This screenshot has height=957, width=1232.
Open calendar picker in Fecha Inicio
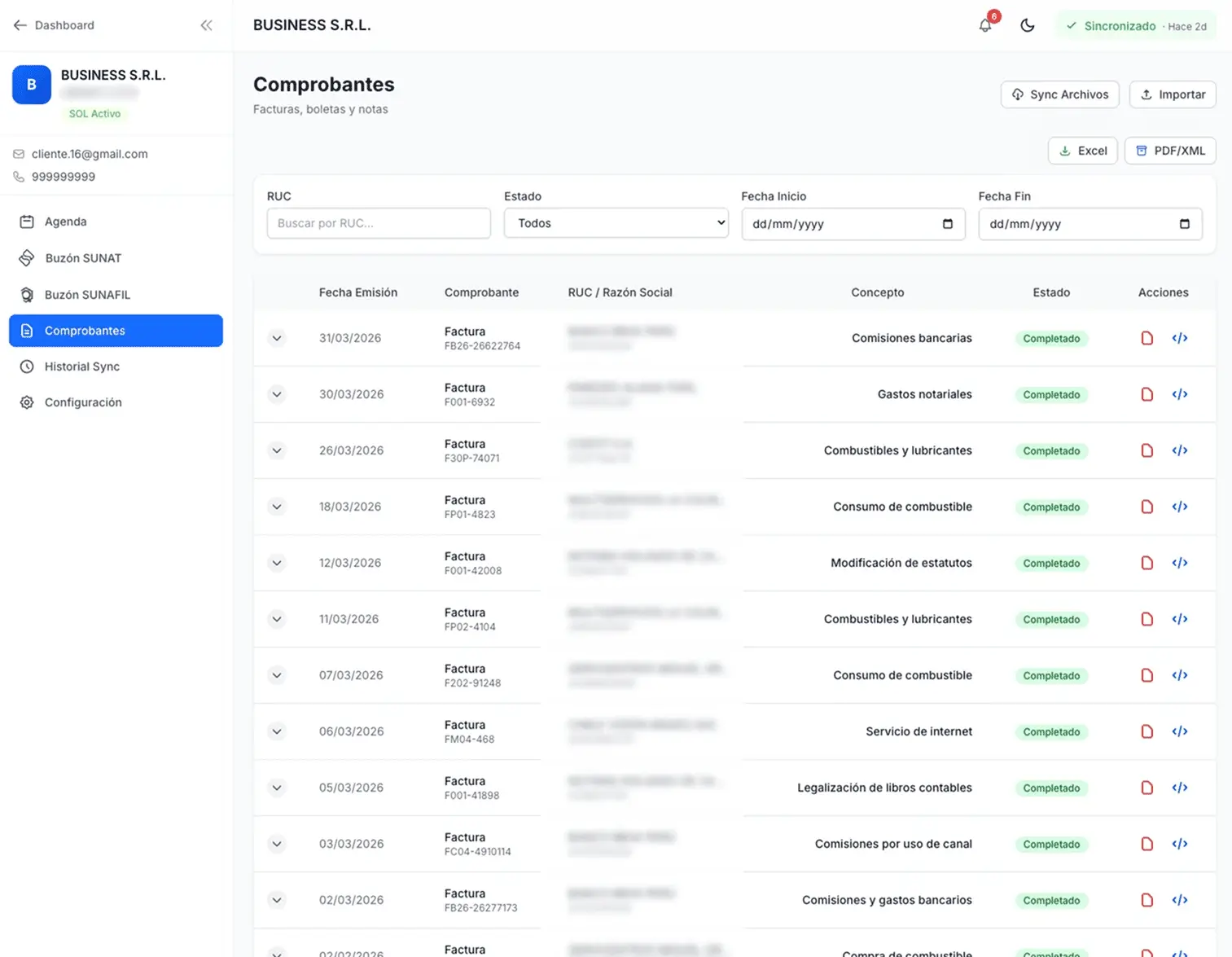[x=947, y=224]
